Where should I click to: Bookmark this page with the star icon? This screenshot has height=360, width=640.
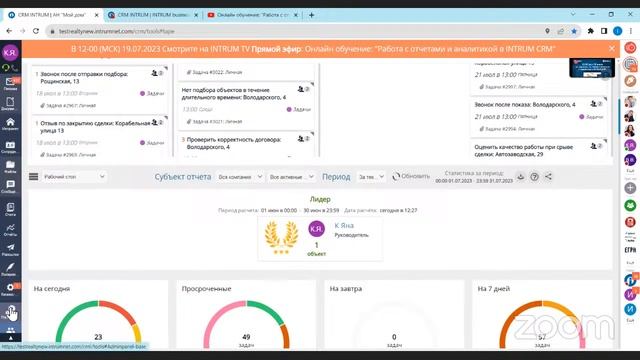click(x=574, y=31)
